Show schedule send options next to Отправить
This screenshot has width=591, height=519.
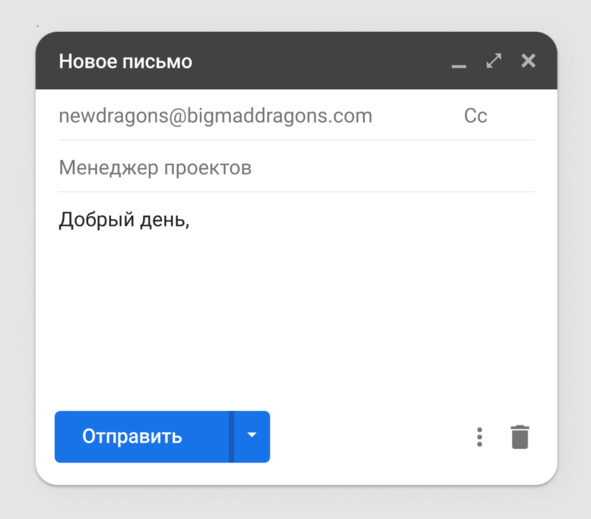(252, 436)
